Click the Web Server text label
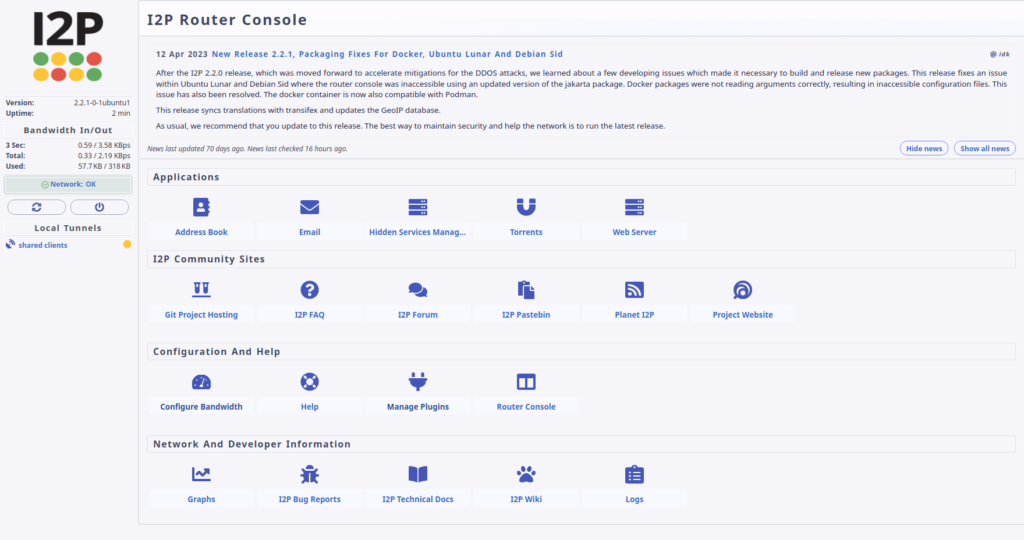1024x540 pixels. tap(634, 232)
